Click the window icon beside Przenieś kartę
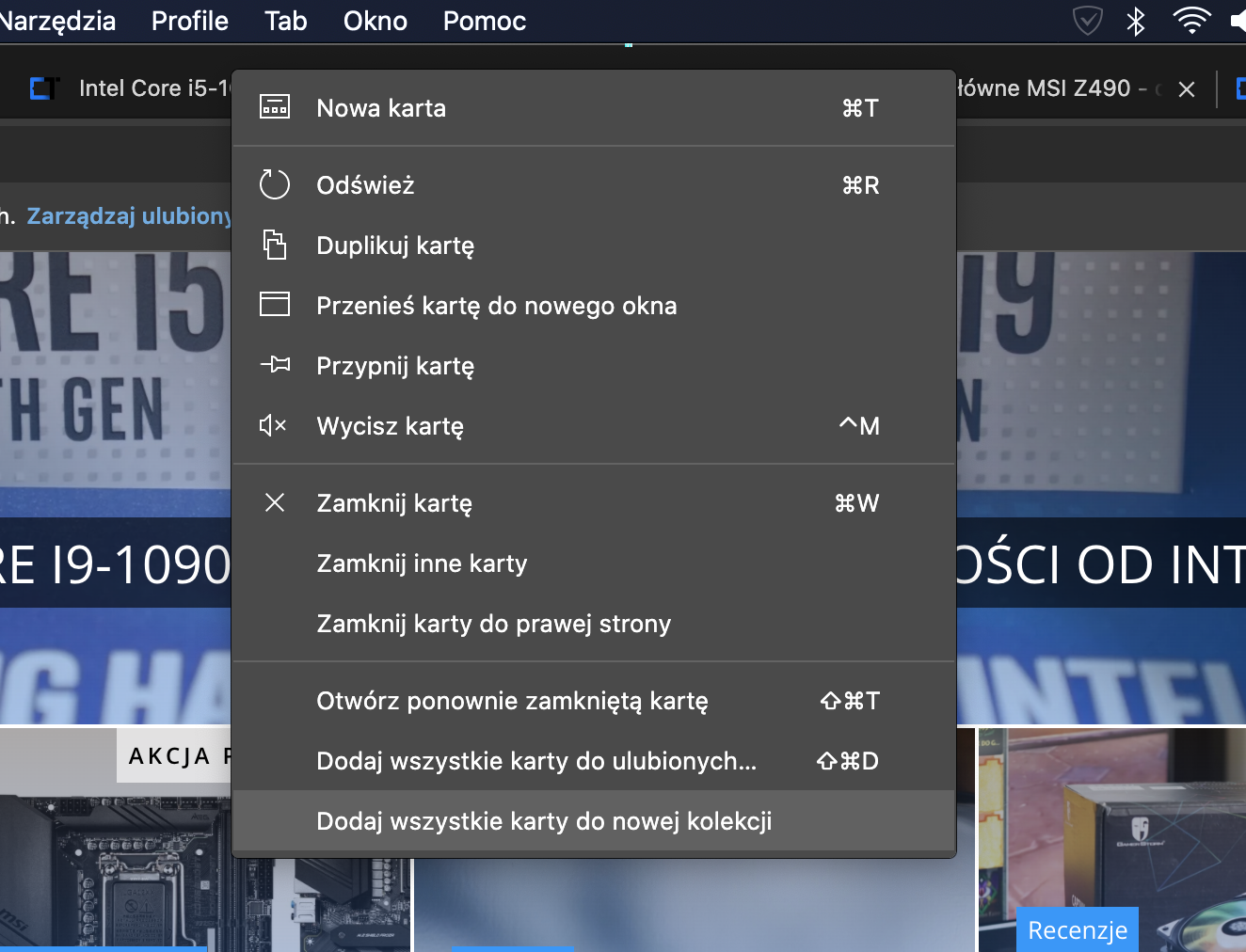This screenshot has height=952, width=1246. pos(275,304)
